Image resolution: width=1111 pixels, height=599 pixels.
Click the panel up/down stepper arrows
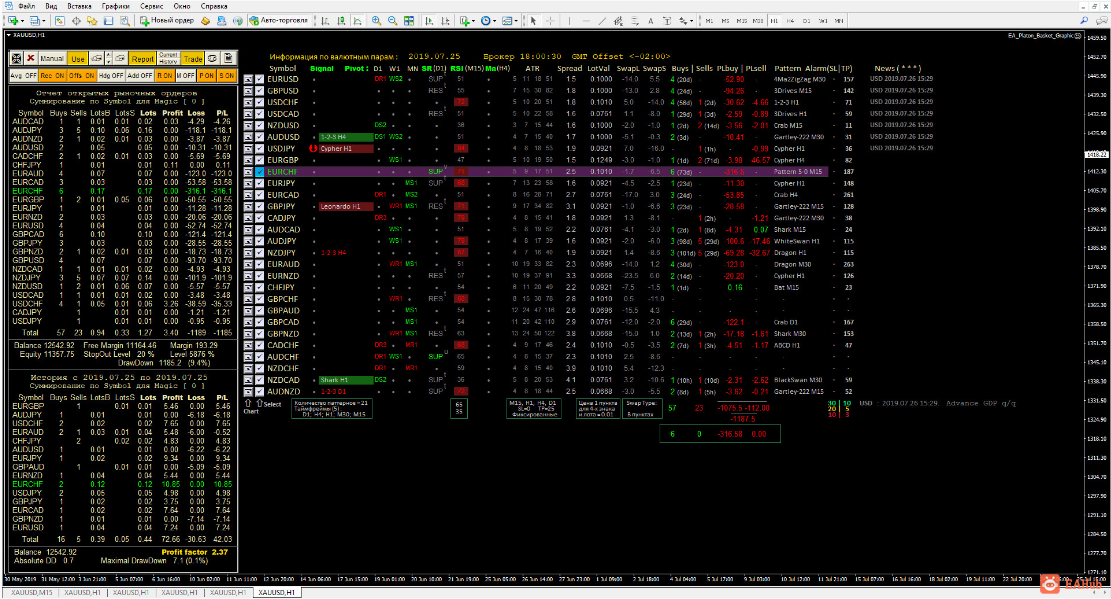[x=108, y=58]
